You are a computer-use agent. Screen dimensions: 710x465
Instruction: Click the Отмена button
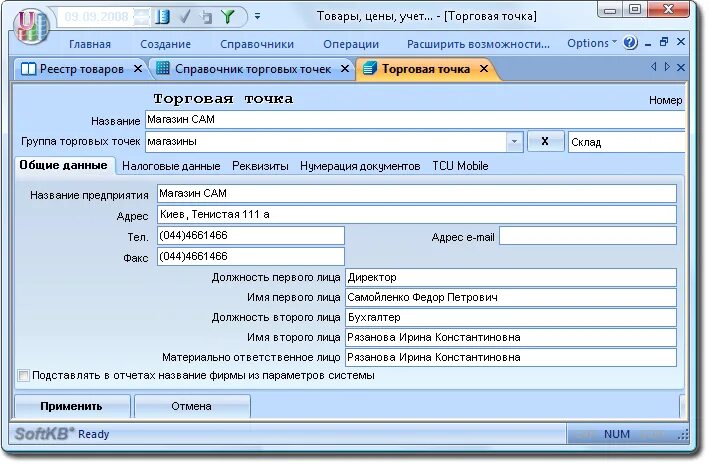pyautogui.click(x=192, y=406)
